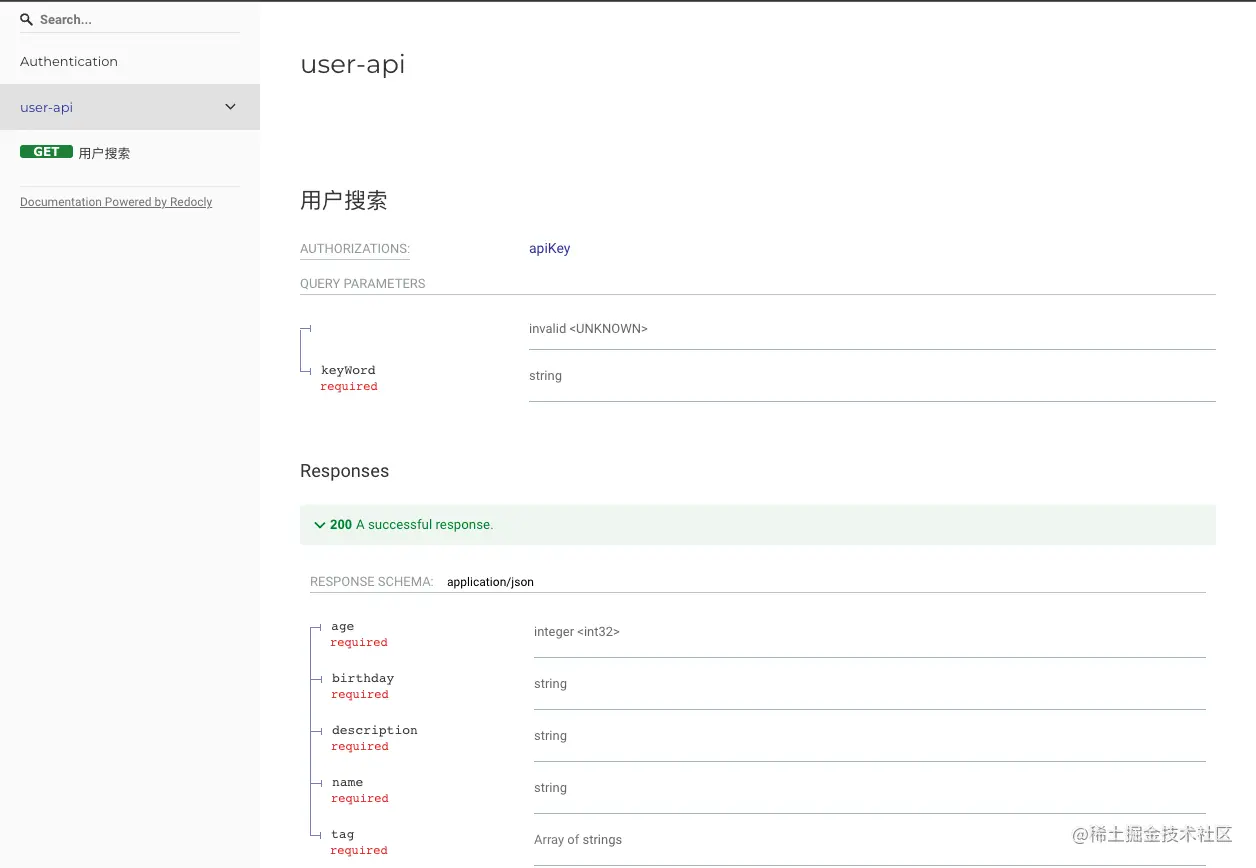
Task: Click the application/json response schema label
Action: [490, 581]
